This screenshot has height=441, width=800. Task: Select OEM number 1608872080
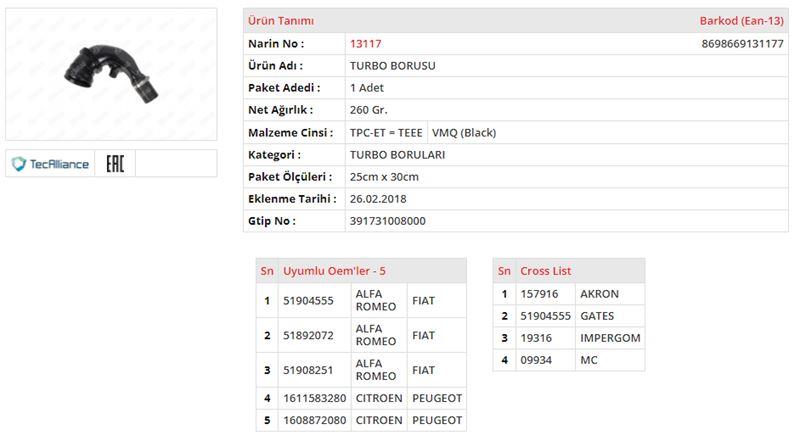tap(314, 420)
